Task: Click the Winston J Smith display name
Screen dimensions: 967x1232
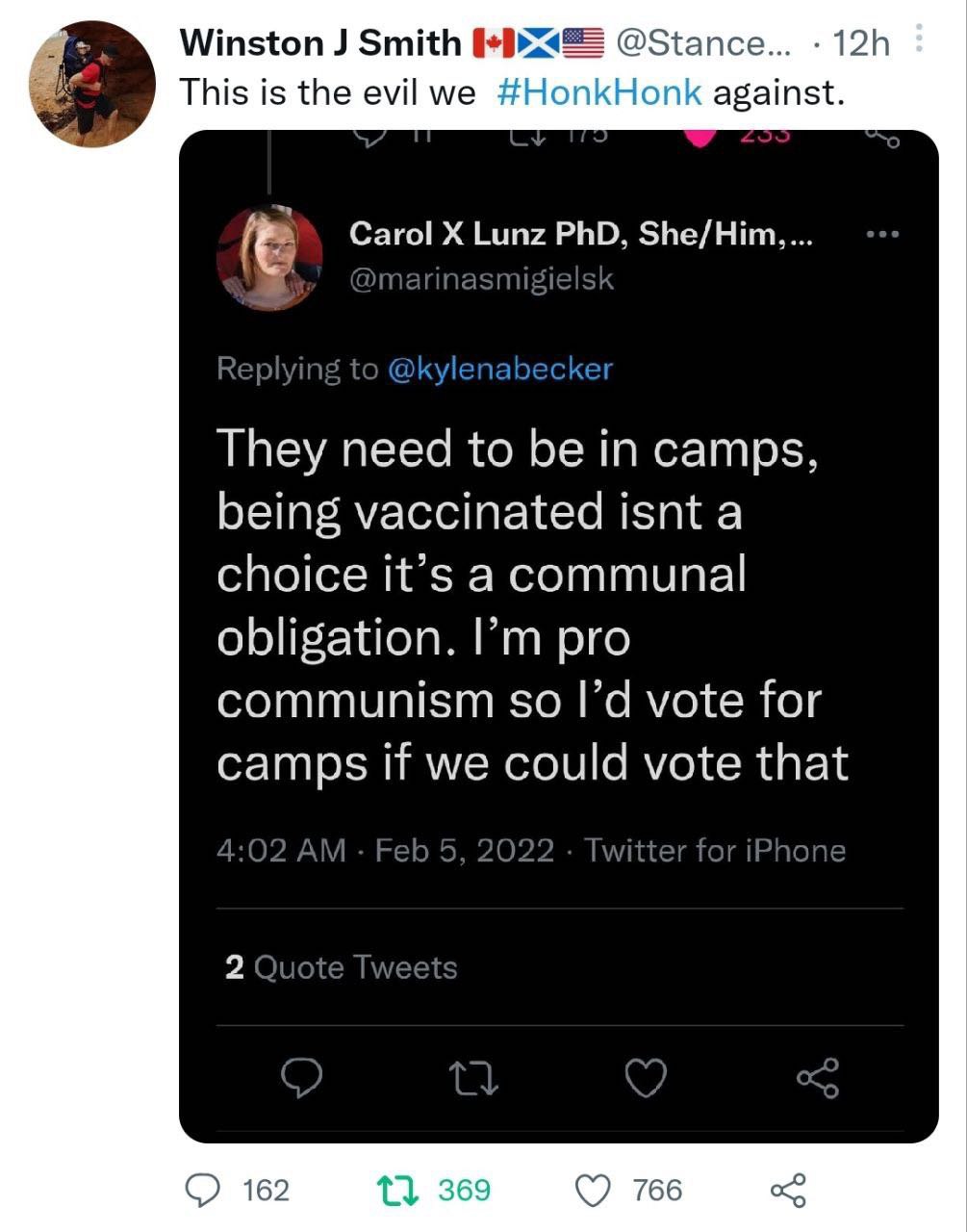Action: 321,42
